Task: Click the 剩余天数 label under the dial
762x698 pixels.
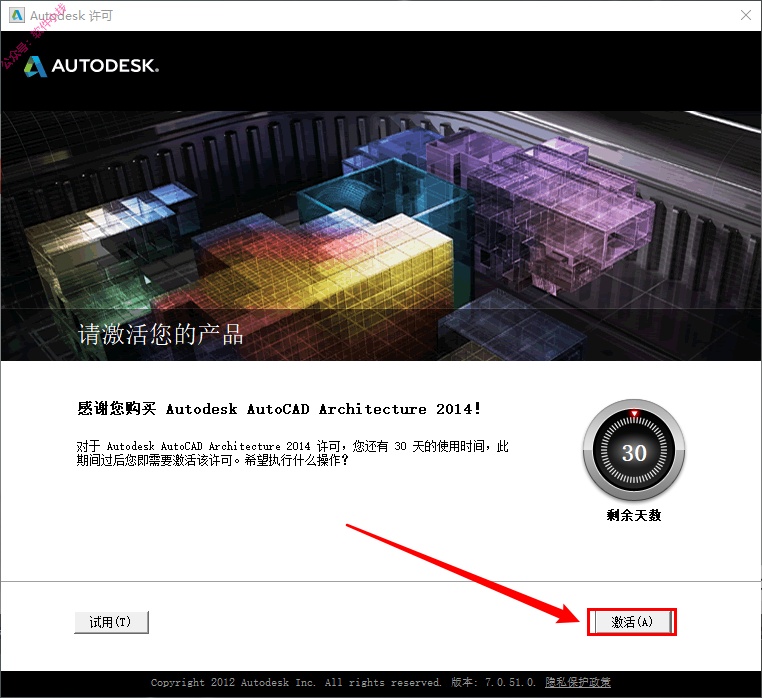Action: (x=634, y=515)
